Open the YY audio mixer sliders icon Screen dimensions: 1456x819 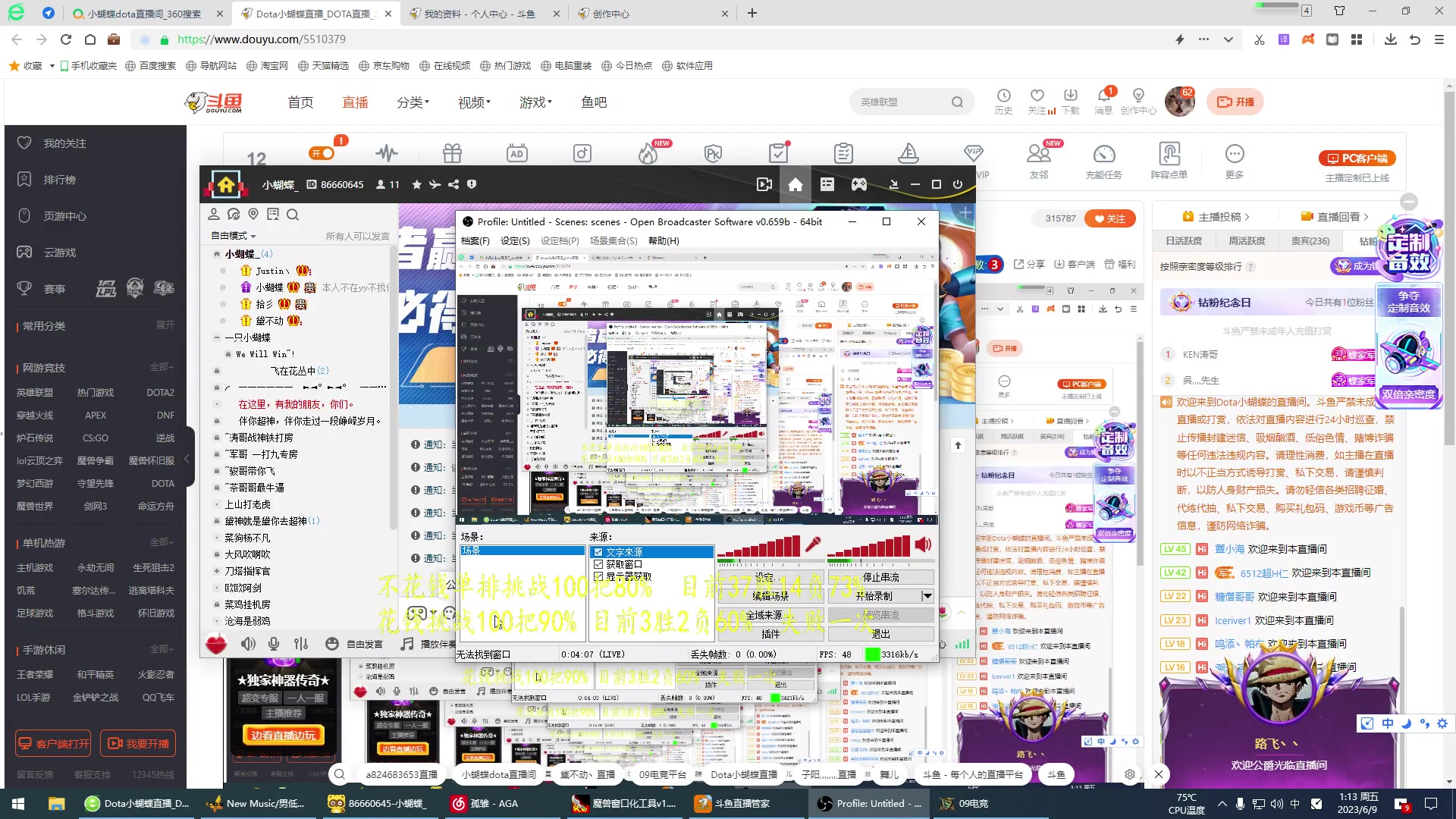301,644
